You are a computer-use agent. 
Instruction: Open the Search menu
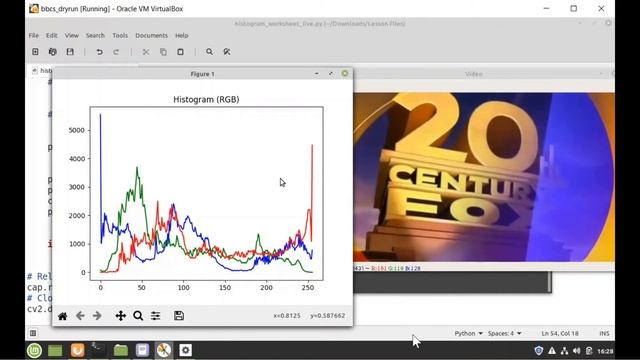coord(95,36)
